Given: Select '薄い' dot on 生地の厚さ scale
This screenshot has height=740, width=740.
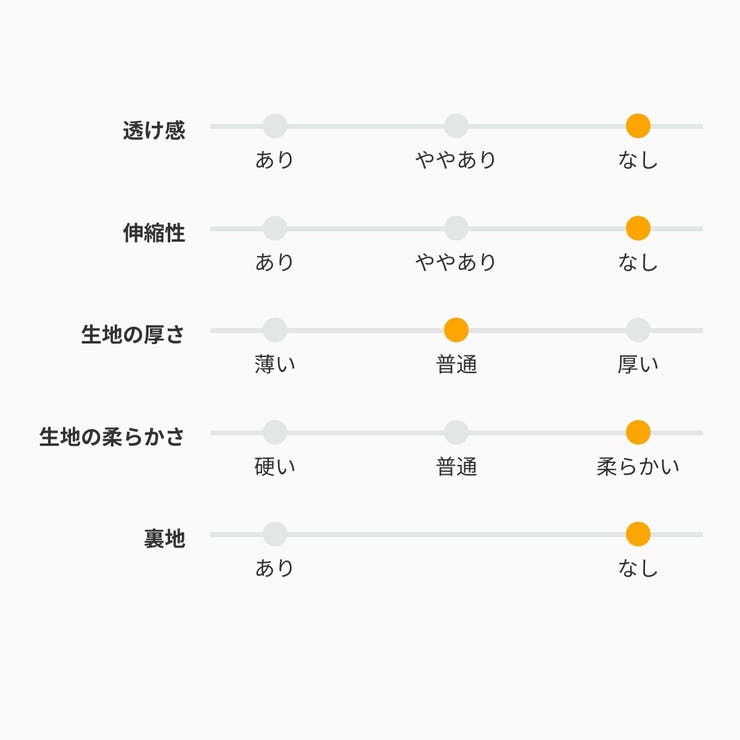Looking at the screenshot, I should (x=275, y=330).
